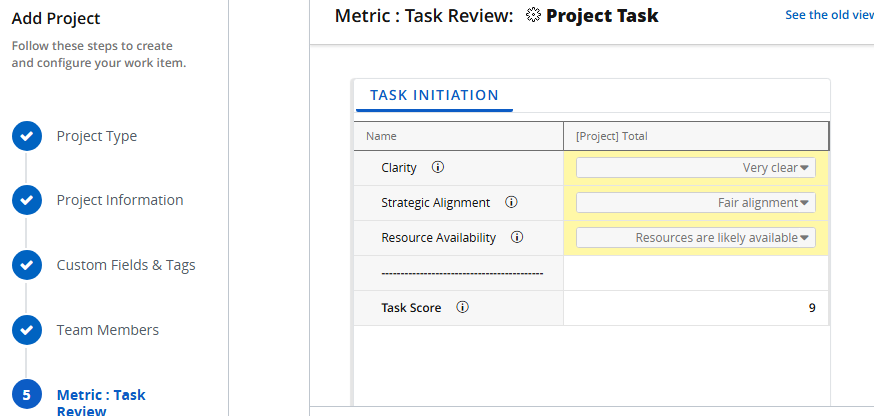
Task: Click the Project Information step checkmark circle
Action: click(x=27, y=200)
